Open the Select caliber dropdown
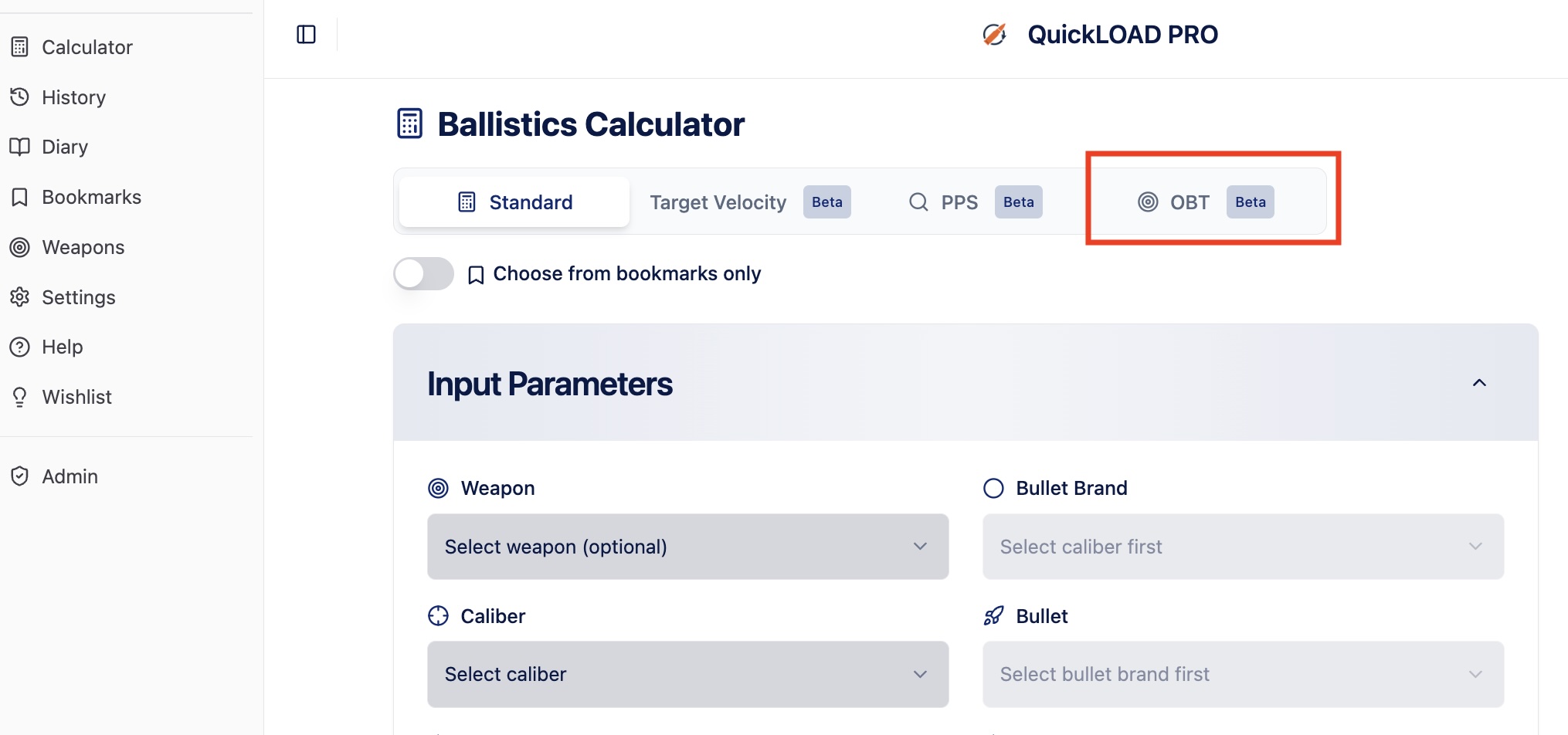 [687, 674]
